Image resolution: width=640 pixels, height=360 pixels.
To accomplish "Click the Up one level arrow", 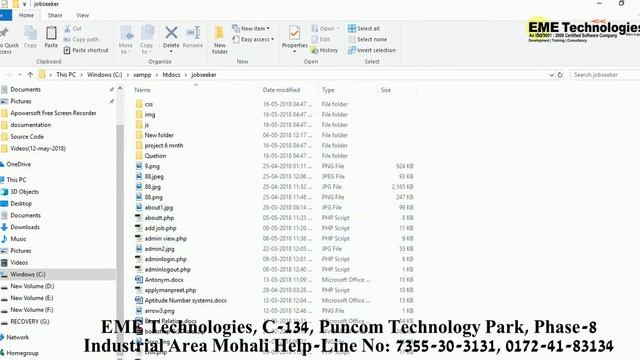I will click(x=30, y=75).
